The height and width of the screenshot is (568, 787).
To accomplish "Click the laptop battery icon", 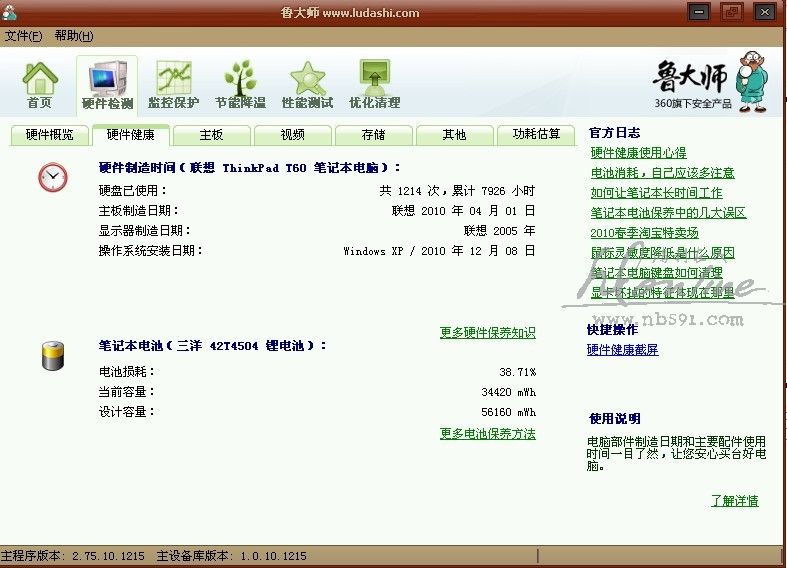I will point(53,355).
